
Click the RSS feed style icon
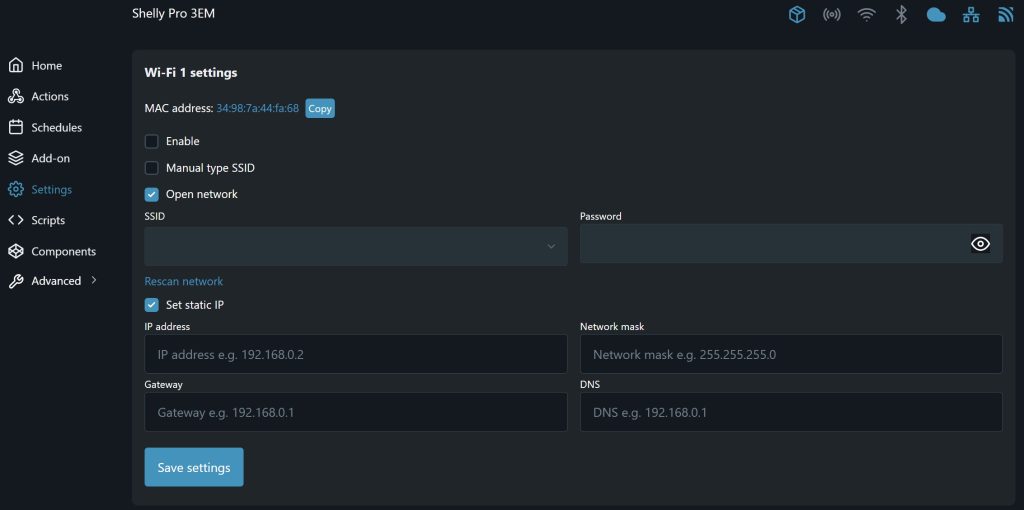[x=1005, y=15]
